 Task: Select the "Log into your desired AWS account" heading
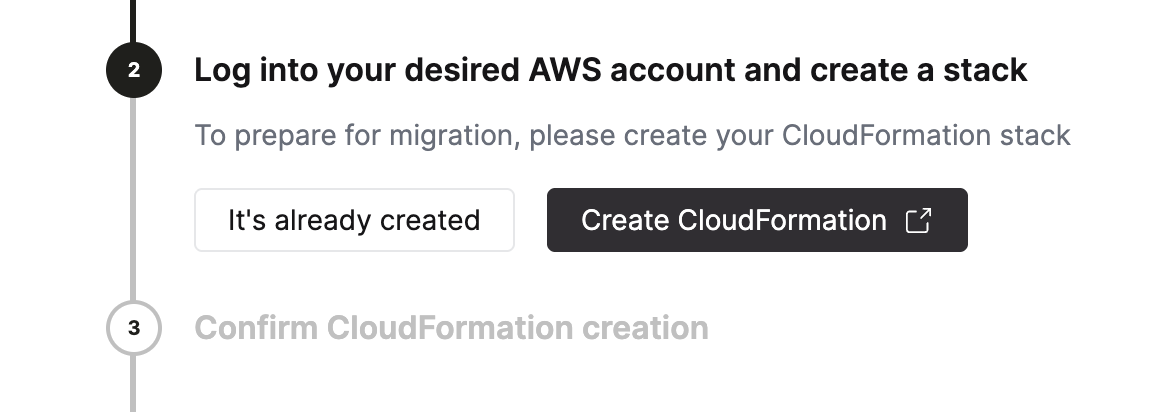[x=610, y=71]
